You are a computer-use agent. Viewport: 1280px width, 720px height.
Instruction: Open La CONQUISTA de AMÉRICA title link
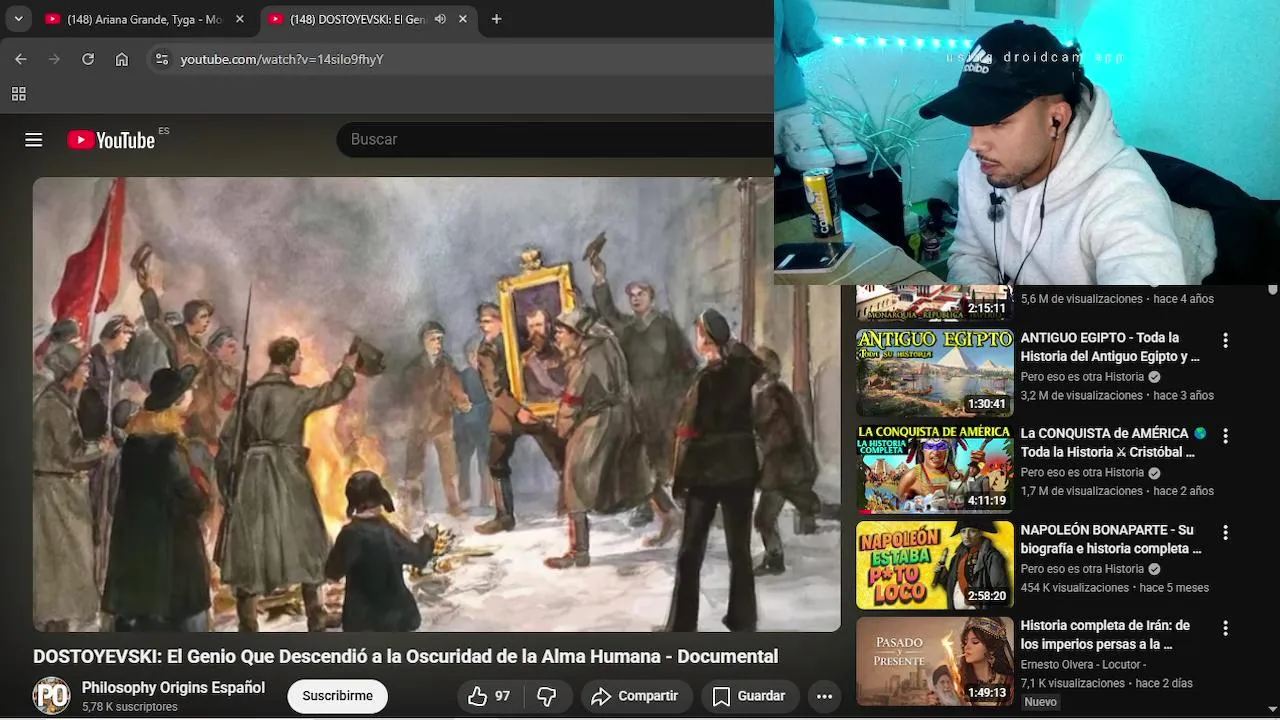pos(1113,443)
